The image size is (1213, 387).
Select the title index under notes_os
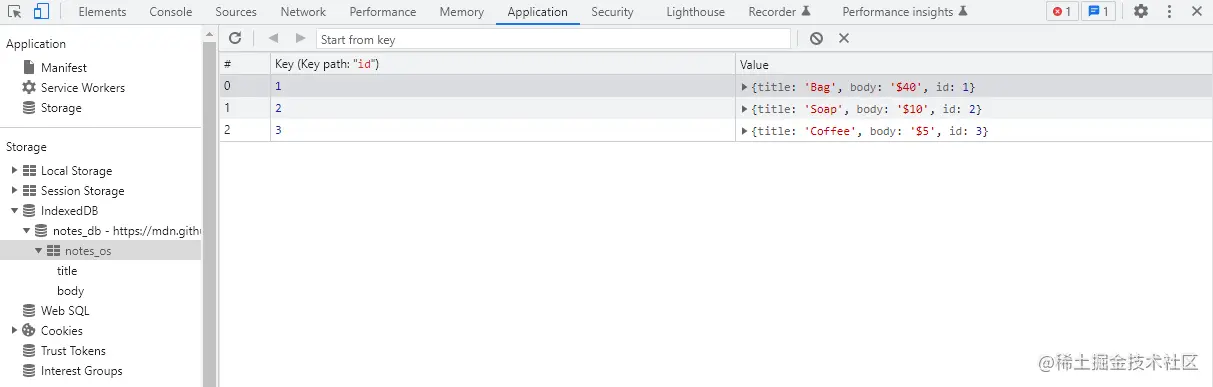67,271
